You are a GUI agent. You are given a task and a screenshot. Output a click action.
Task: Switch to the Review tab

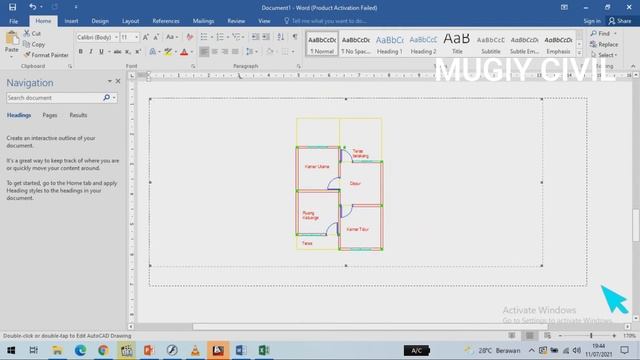tap(236, 21)
